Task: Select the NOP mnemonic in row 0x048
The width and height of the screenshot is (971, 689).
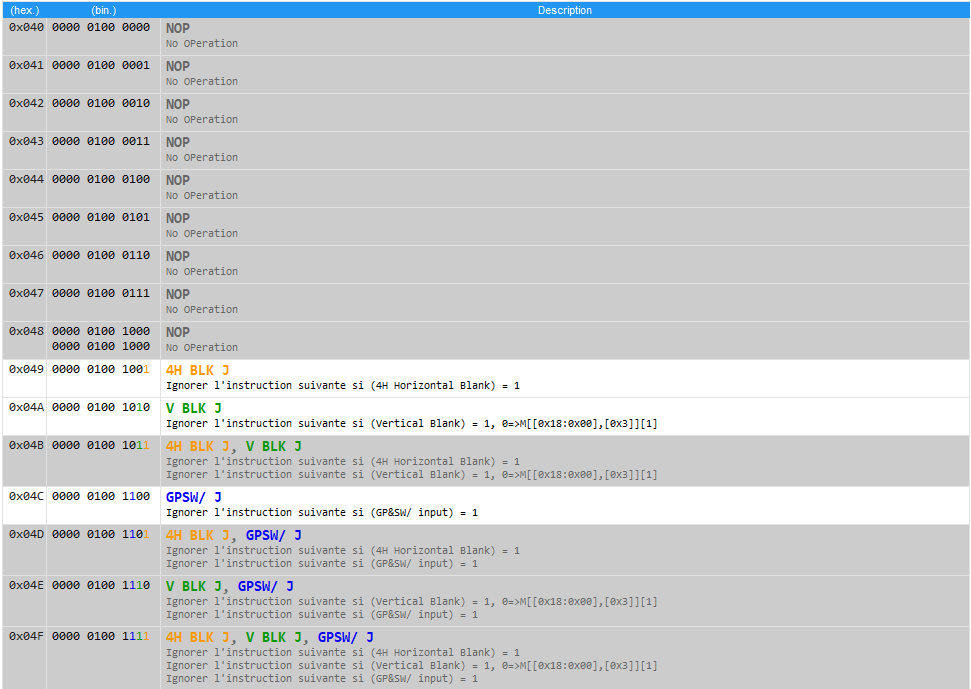Action: [178, 333]
